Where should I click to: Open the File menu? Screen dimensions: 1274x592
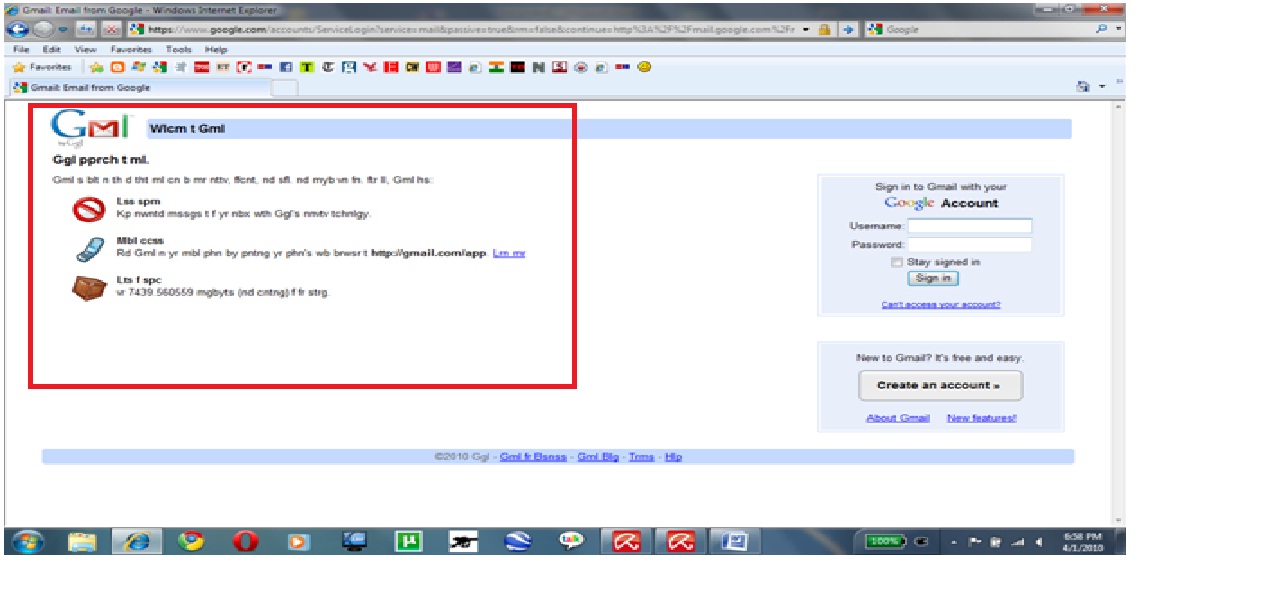tap(21, 49)
